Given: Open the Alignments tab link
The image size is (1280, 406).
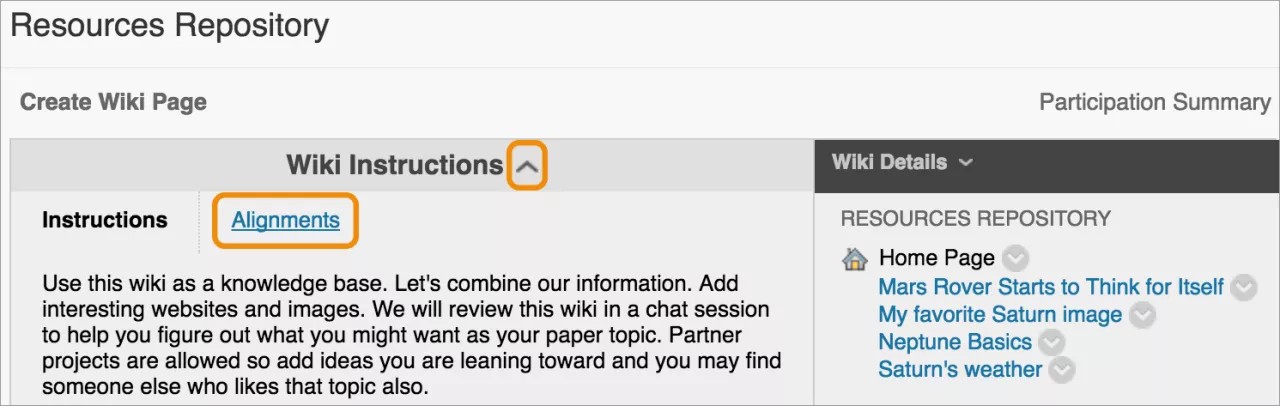Looking at the screenshot, I should (x=285, y=220).
